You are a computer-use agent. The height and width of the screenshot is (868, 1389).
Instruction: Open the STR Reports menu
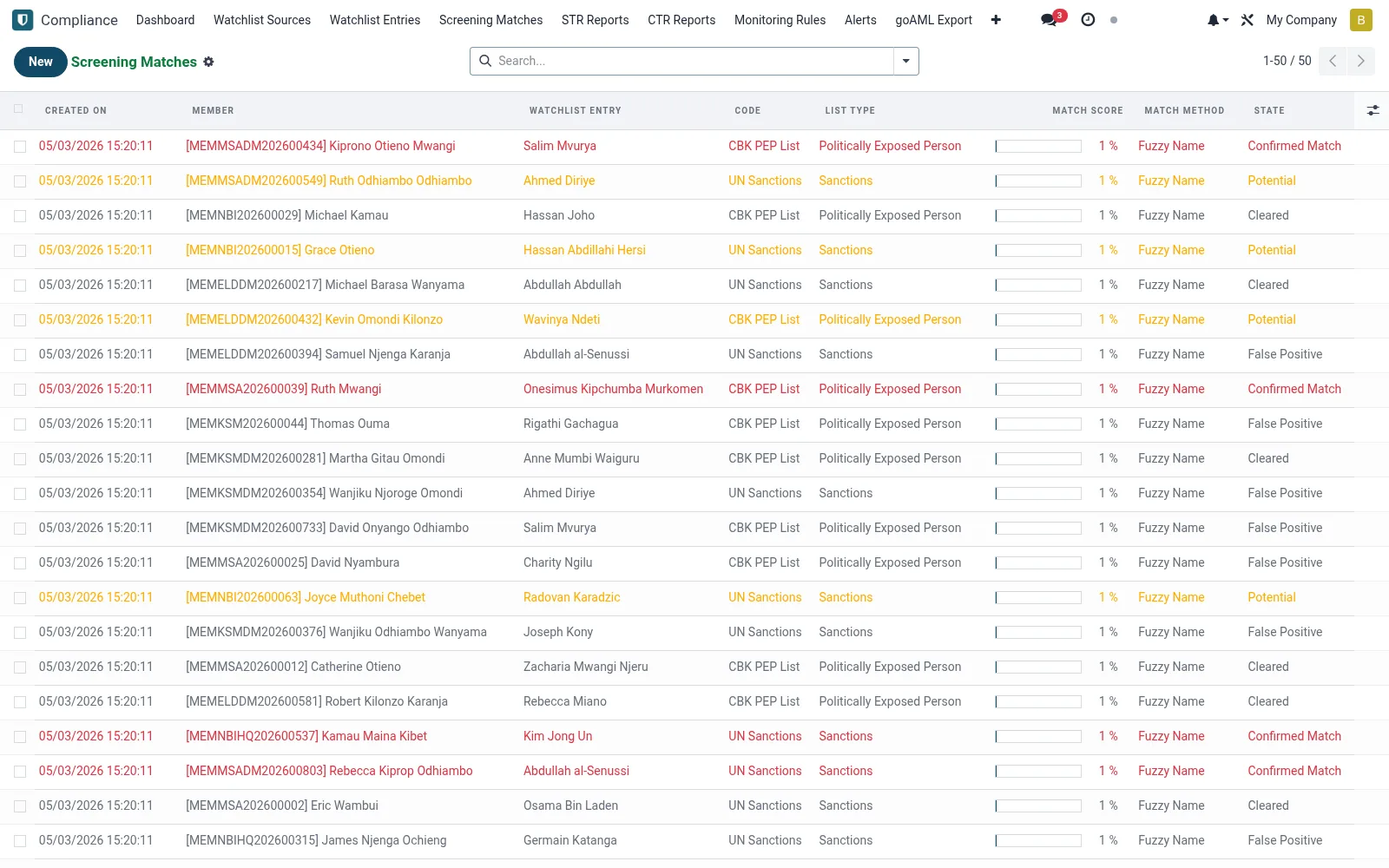(595, 20)
